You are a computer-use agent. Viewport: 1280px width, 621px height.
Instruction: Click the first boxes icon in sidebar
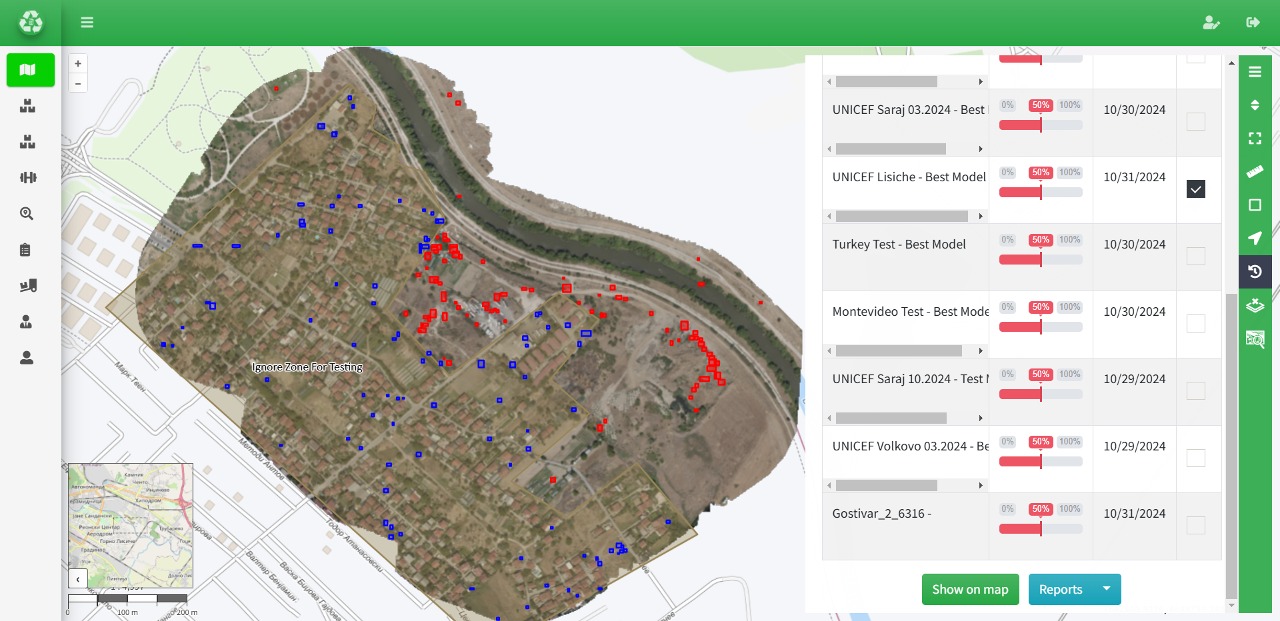(27, 106)
